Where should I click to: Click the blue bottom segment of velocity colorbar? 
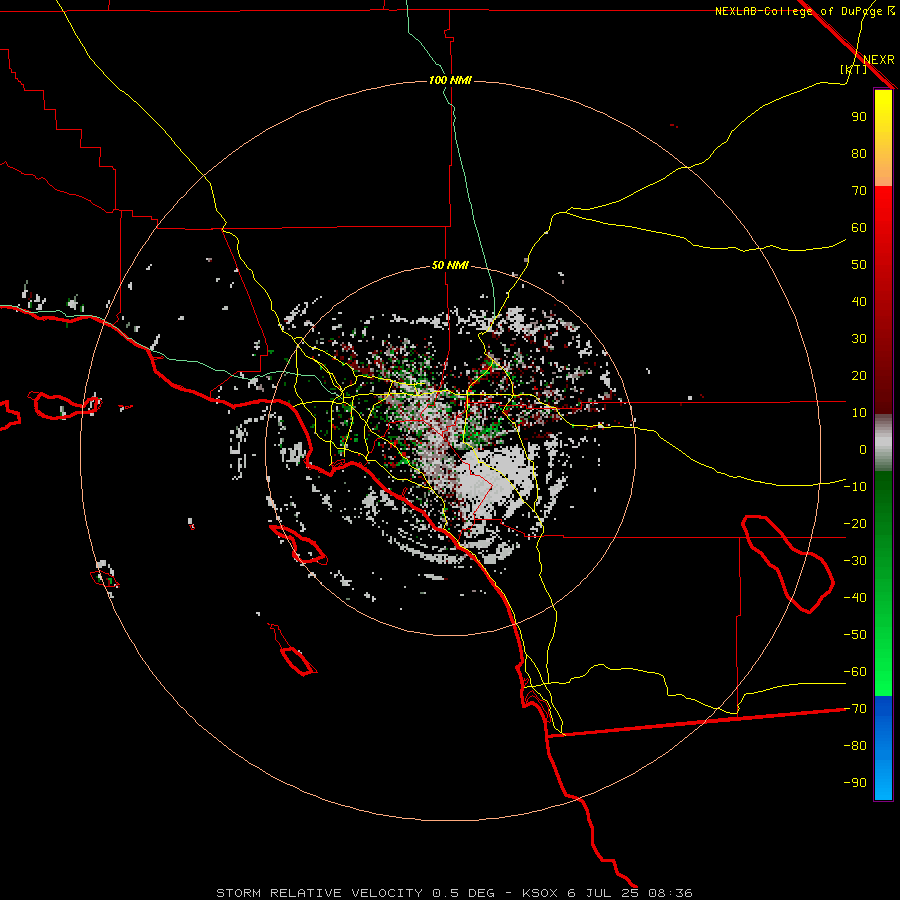point(883,748)
